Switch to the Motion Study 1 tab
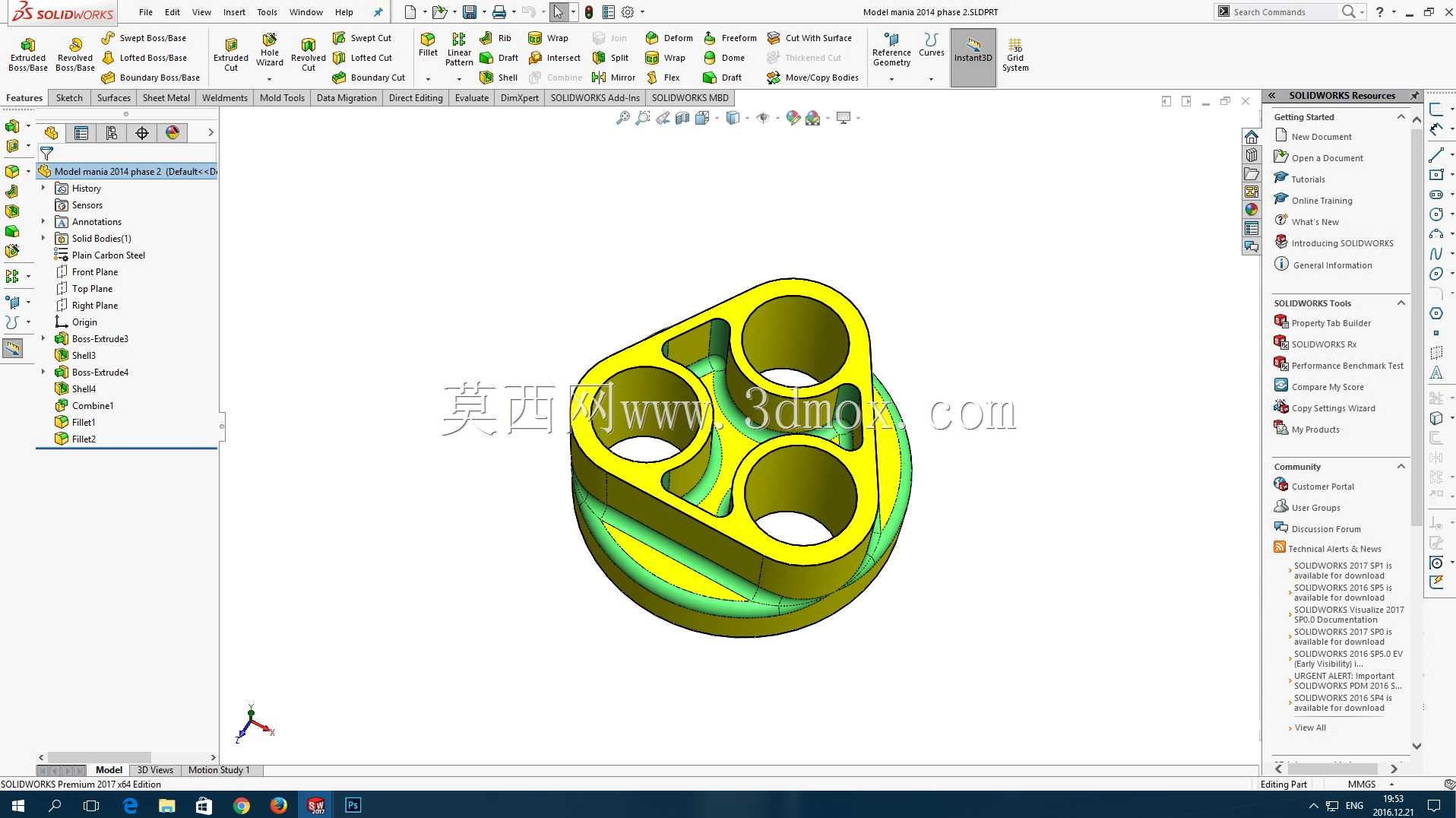This screenshot has height=818, width=1456. (x=219, y=770)
